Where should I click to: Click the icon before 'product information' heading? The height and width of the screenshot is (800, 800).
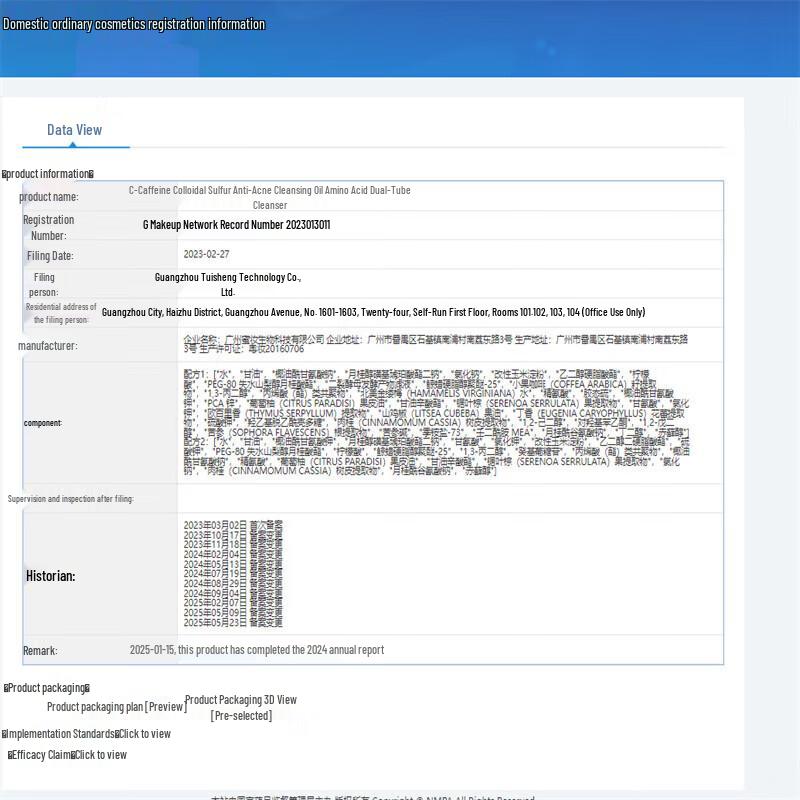point(5,174)
